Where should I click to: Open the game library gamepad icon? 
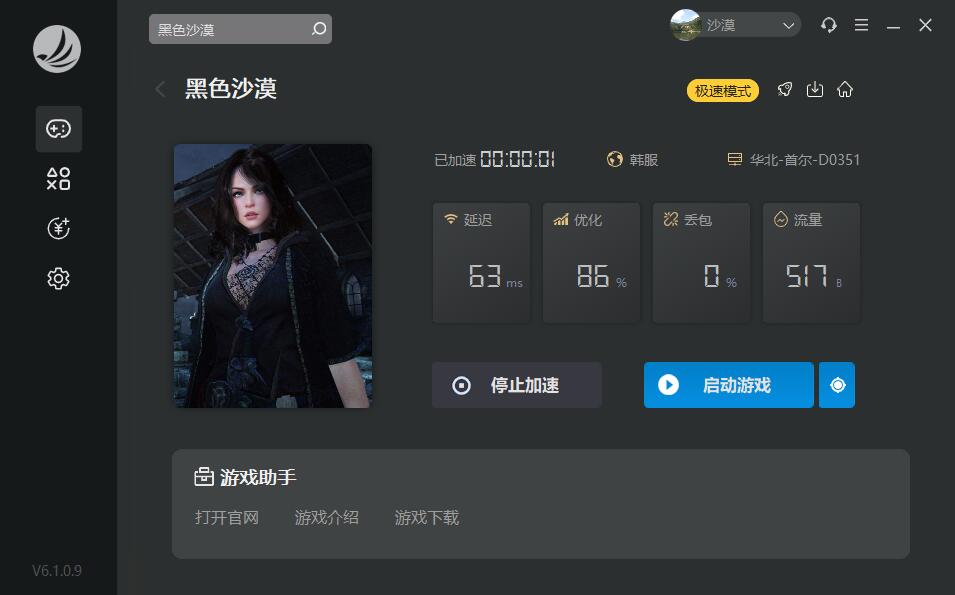pos(58,129)
